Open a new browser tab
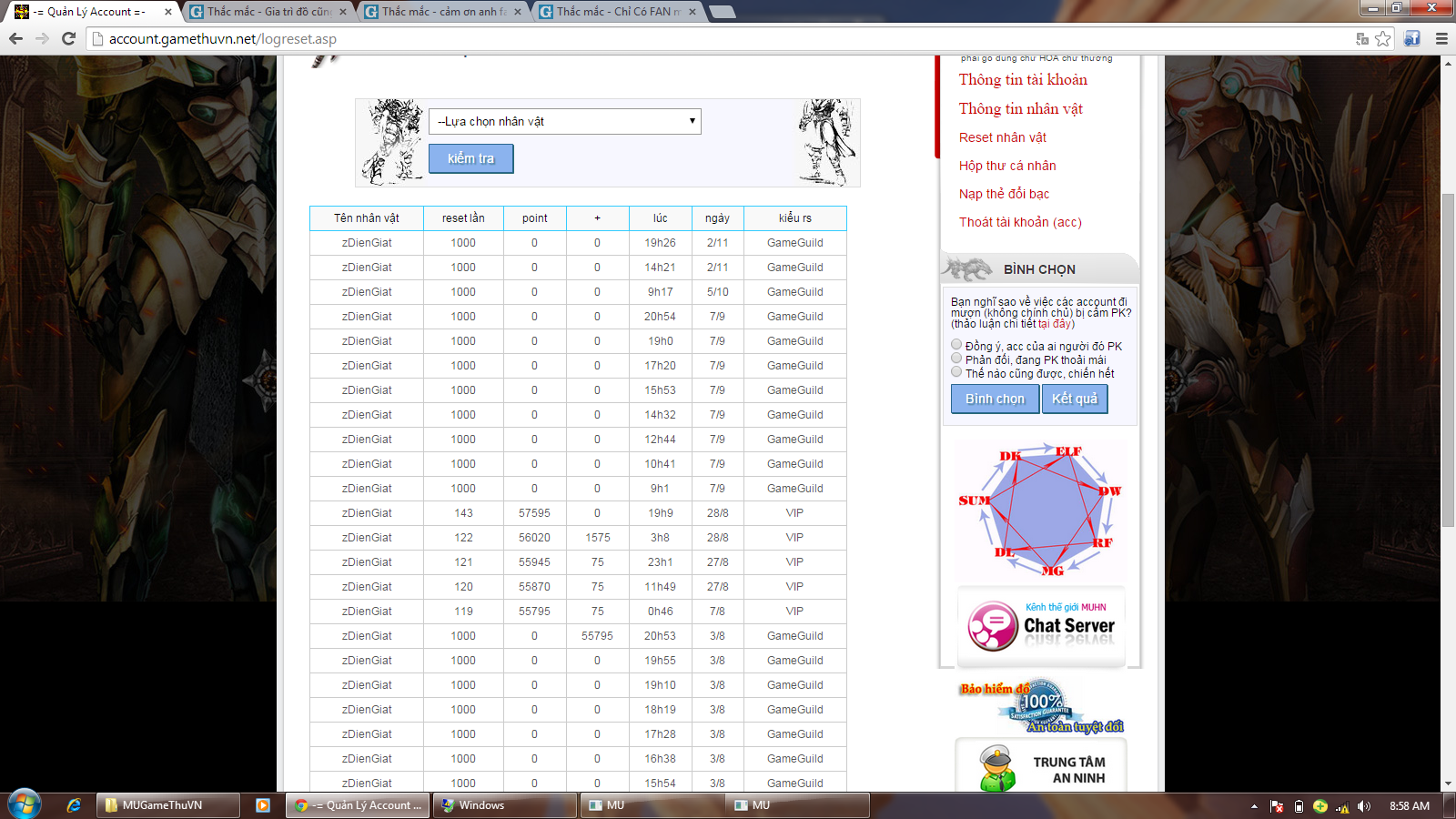 pos(722,12)
